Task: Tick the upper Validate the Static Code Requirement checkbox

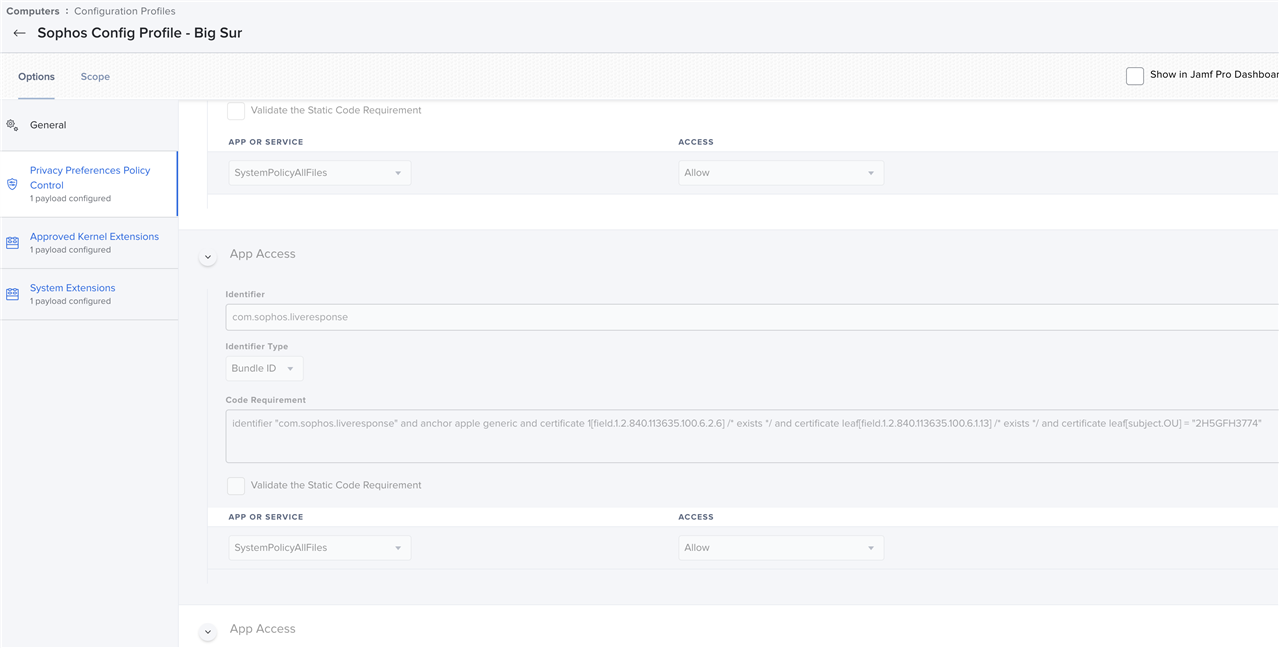Action: coord(236,110)
